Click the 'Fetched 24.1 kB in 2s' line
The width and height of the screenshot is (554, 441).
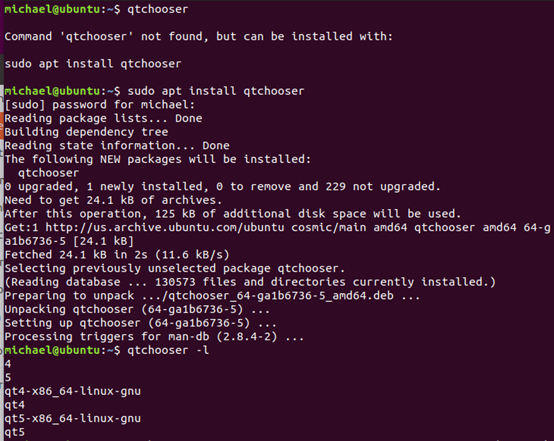(x=117, y=254)
